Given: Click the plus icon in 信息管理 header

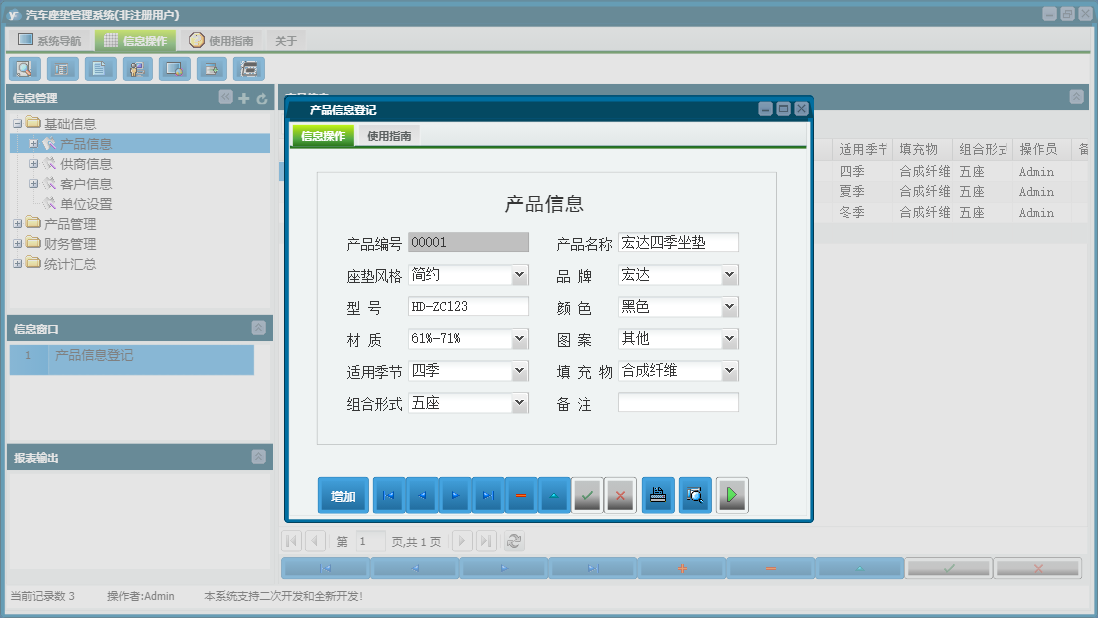Looking at the screenshot, I should [244, 98].
